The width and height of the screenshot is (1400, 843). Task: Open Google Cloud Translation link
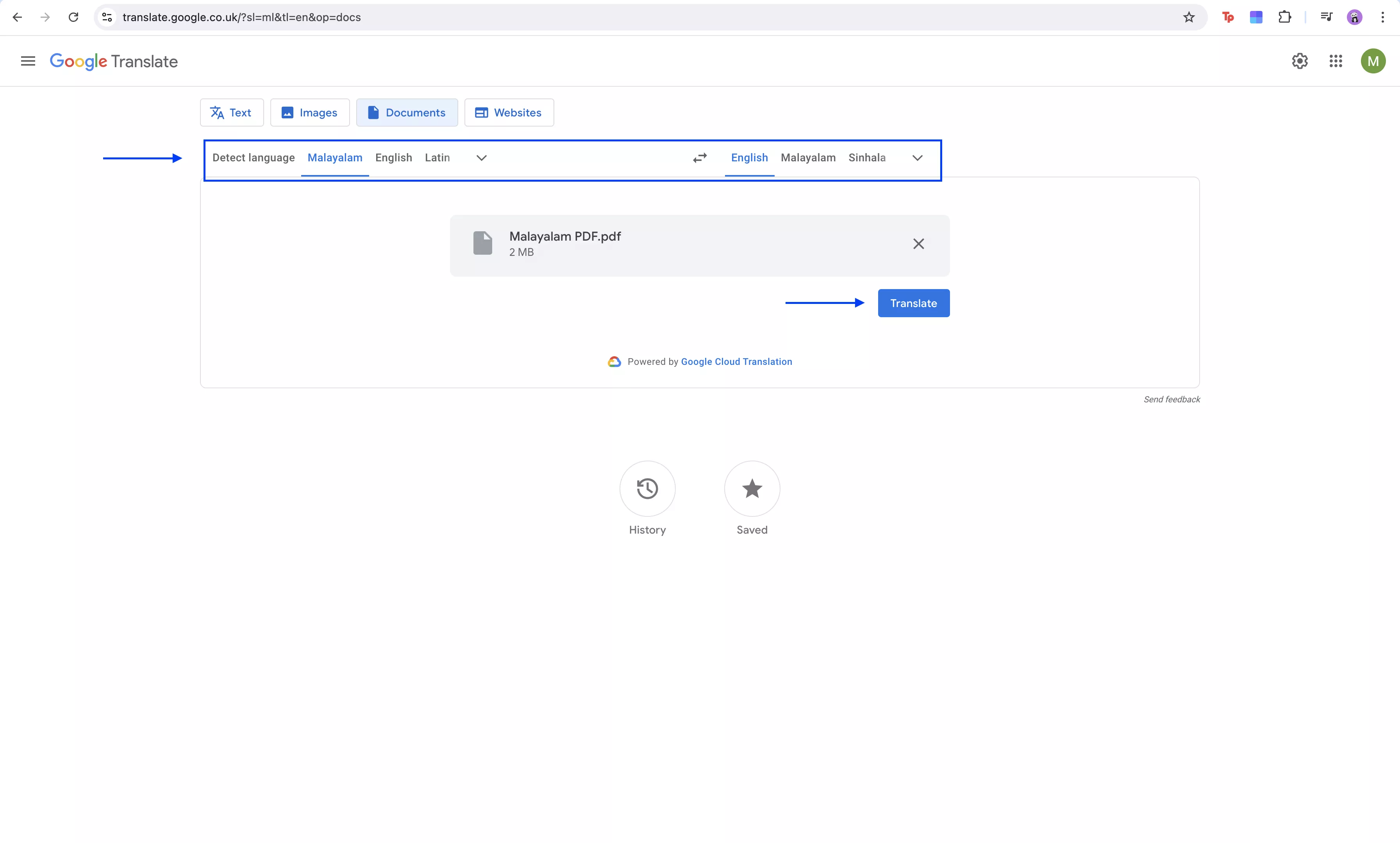point(736,362)
